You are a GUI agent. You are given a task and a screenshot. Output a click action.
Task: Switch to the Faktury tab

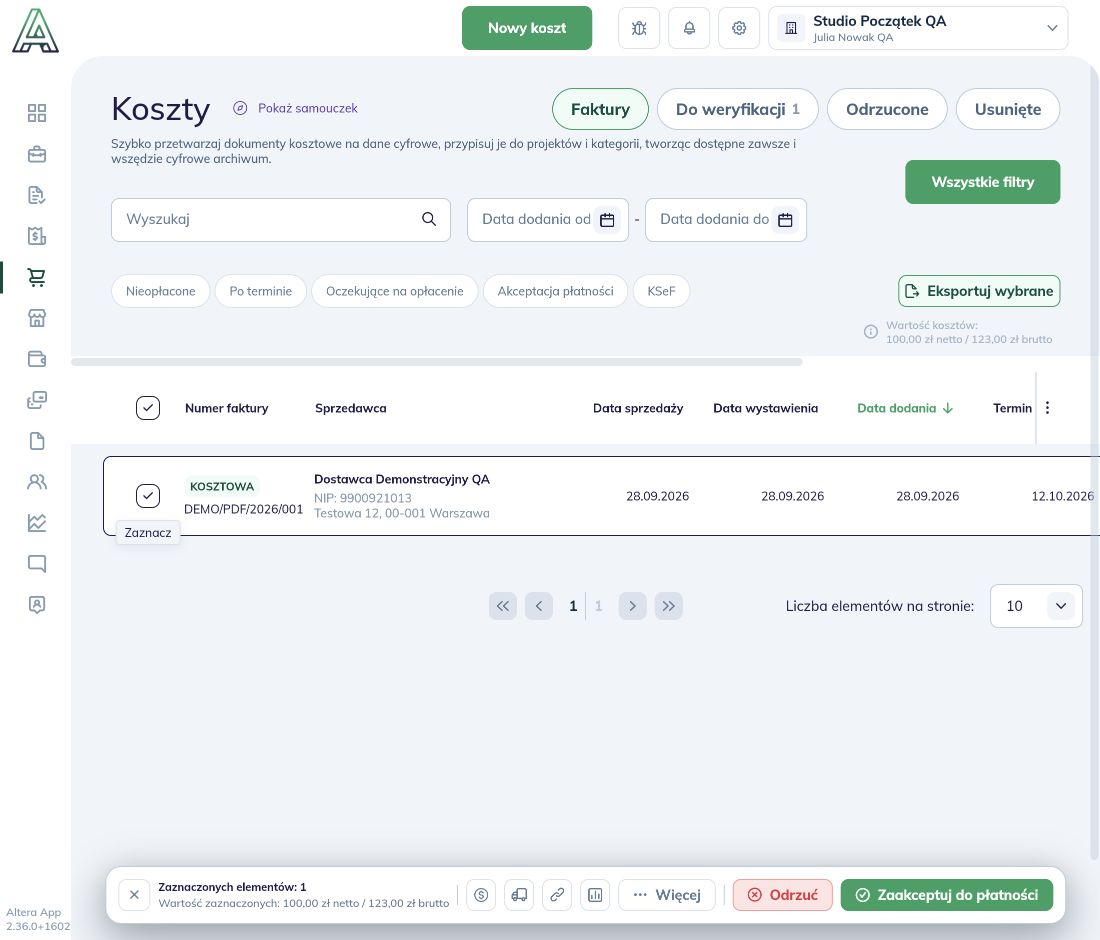point(601,109)
